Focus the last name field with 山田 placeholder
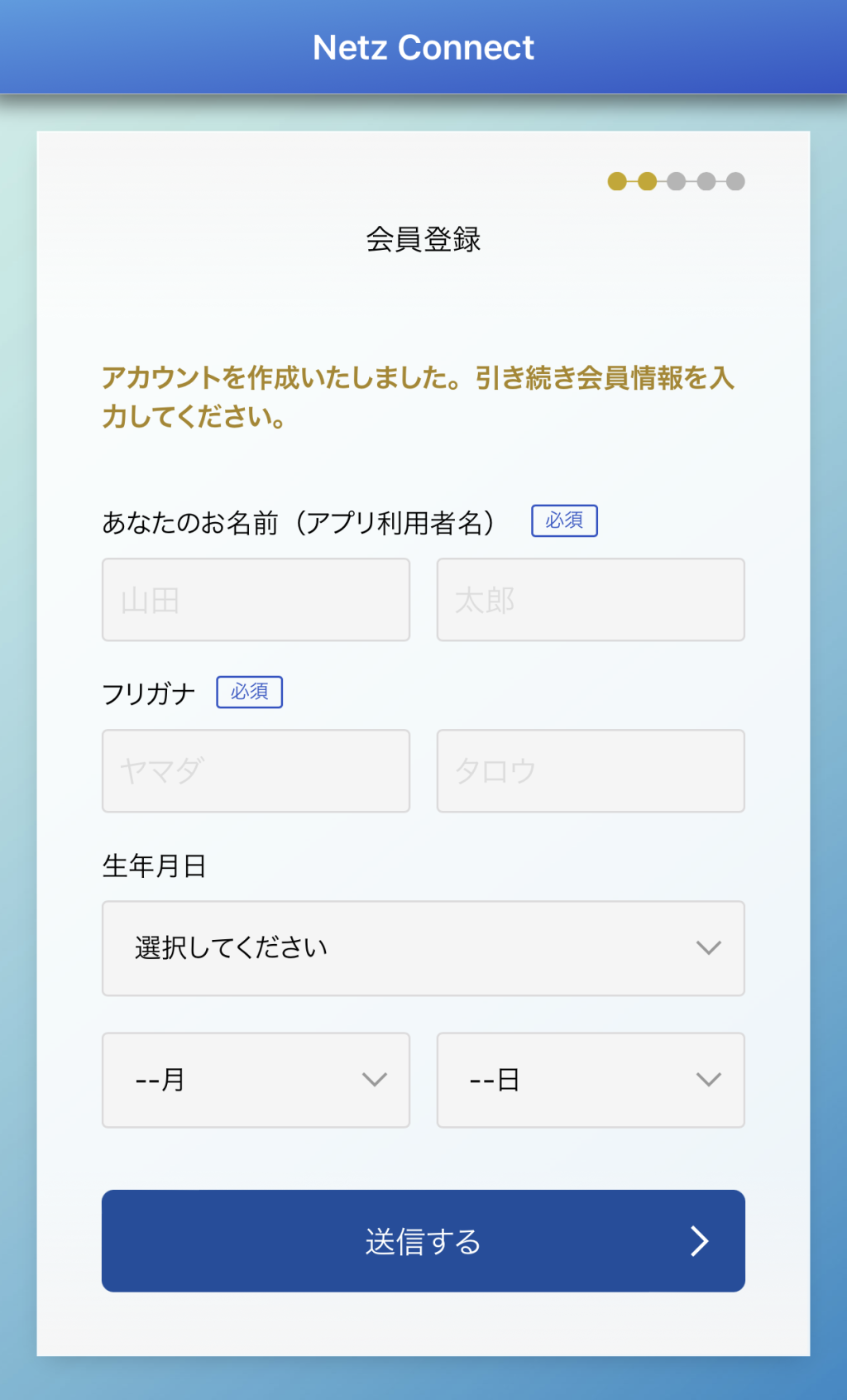 256,600
